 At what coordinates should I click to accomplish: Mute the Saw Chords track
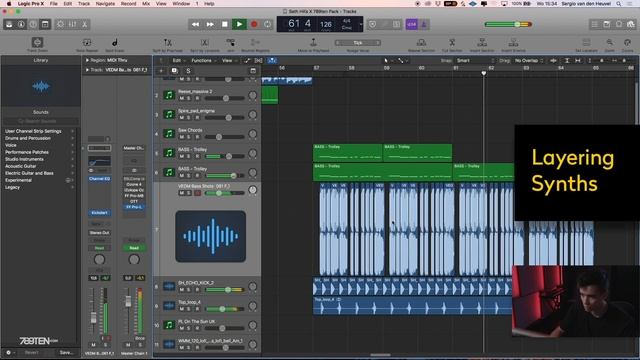[182, 137]
